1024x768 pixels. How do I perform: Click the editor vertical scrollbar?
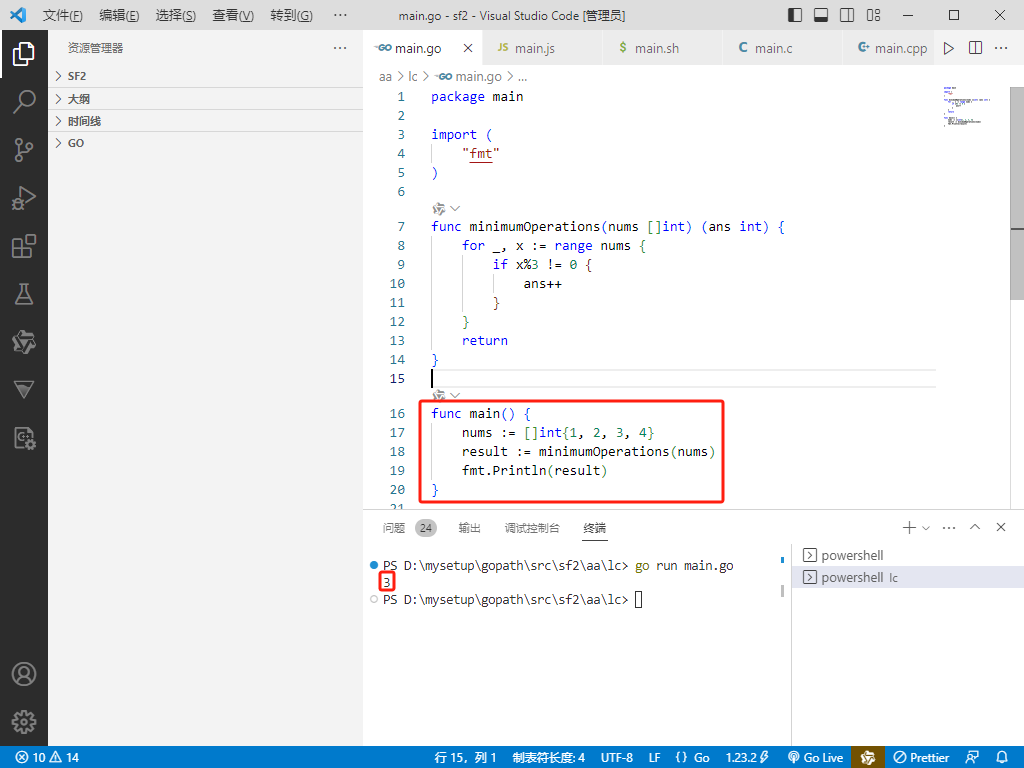pyautogui.click(x=1017, y=193)
